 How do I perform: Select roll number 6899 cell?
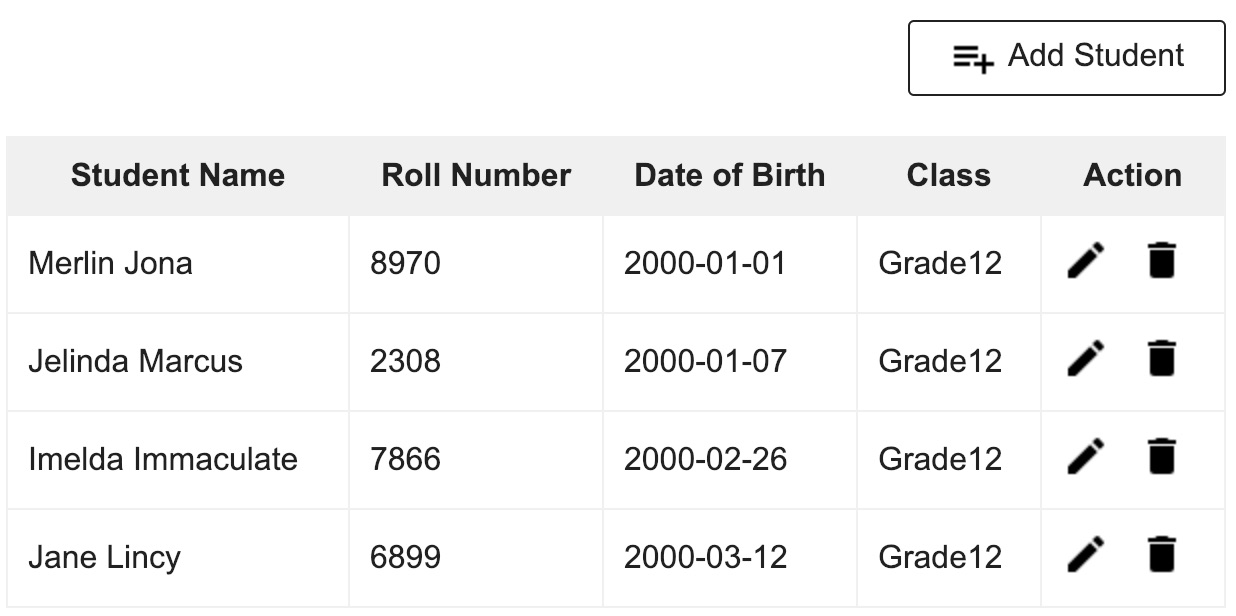[405, 557]
